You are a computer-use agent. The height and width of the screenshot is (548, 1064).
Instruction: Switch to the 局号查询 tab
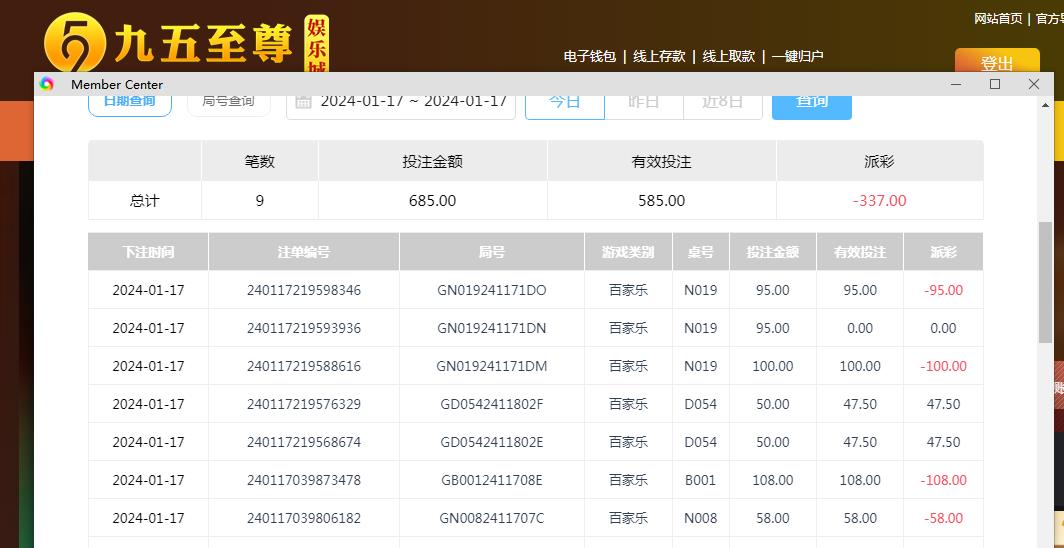pos(228,101)
